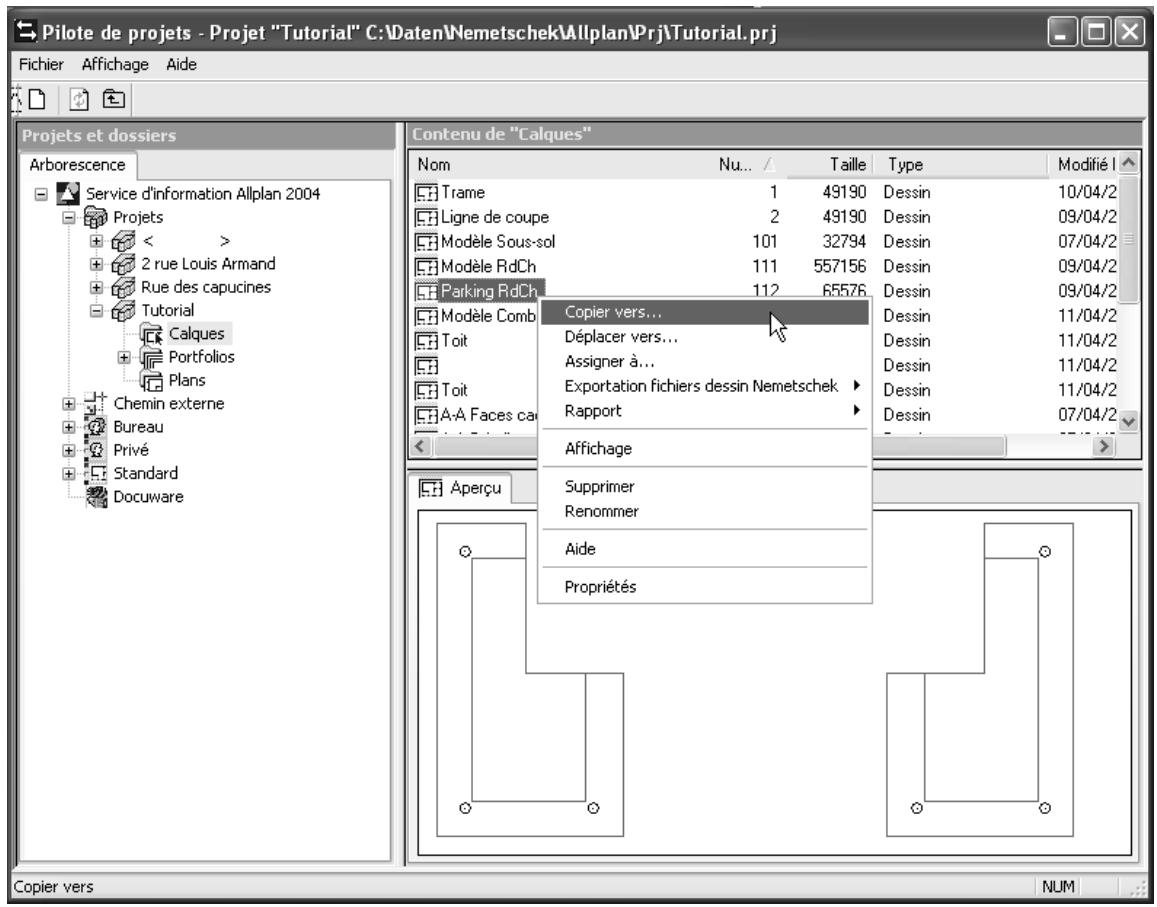The height and width of the screenshot is (907, 1157).
Task: Sort list by Taille column header
Action: pyautogui.click(x=830, y=165)
